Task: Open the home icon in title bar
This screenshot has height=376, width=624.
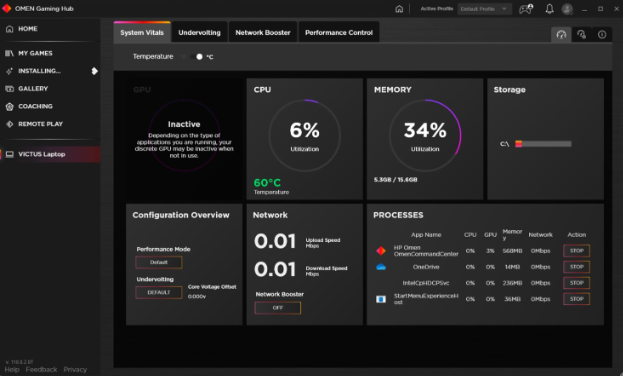Action: [x=399, y=9]
